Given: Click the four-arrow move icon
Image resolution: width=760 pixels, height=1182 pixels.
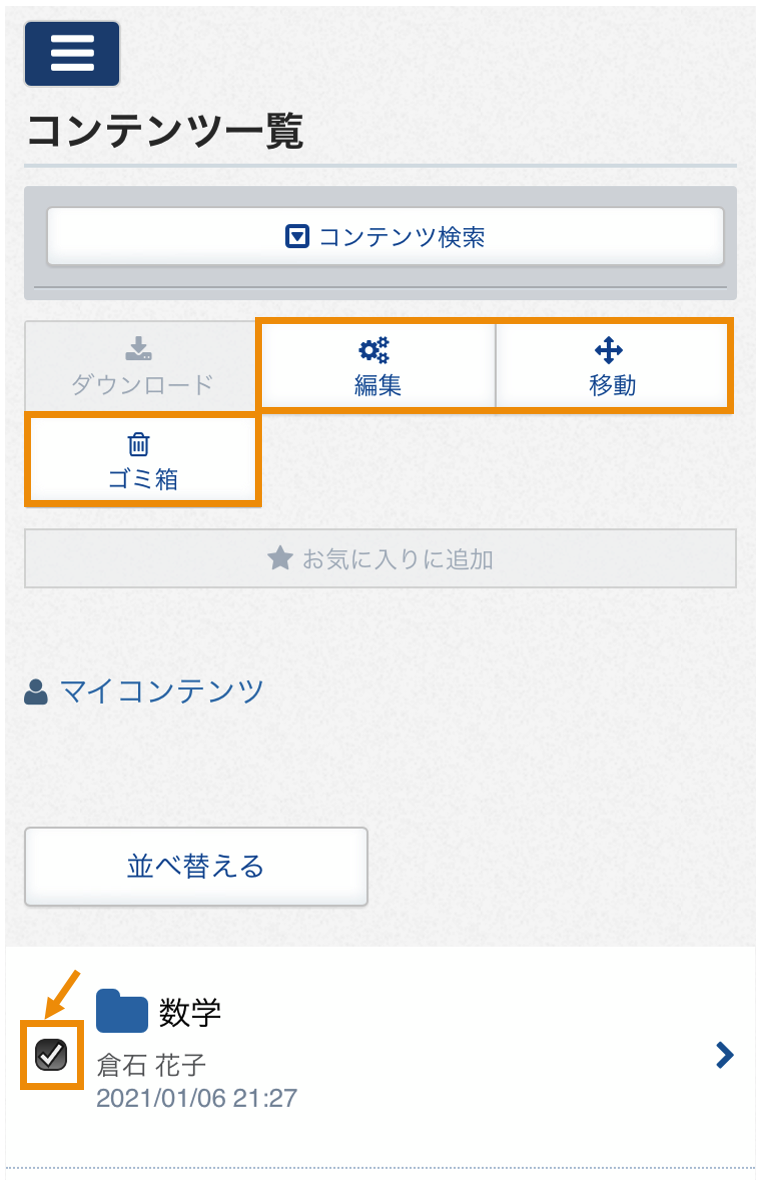Looking at the screenshot, I should tap(608, 350).
